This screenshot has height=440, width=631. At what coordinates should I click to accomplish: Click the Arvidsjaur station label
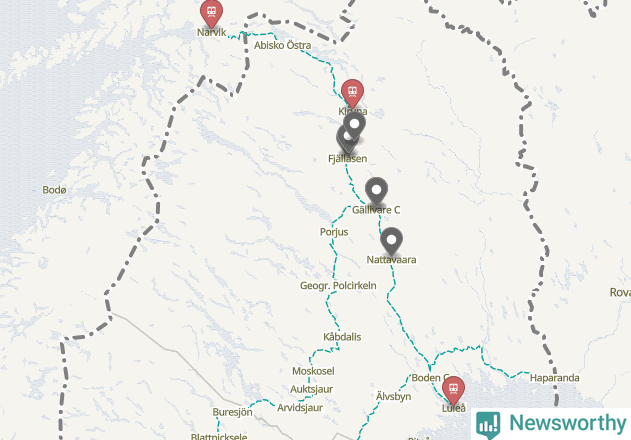(300, 407)
